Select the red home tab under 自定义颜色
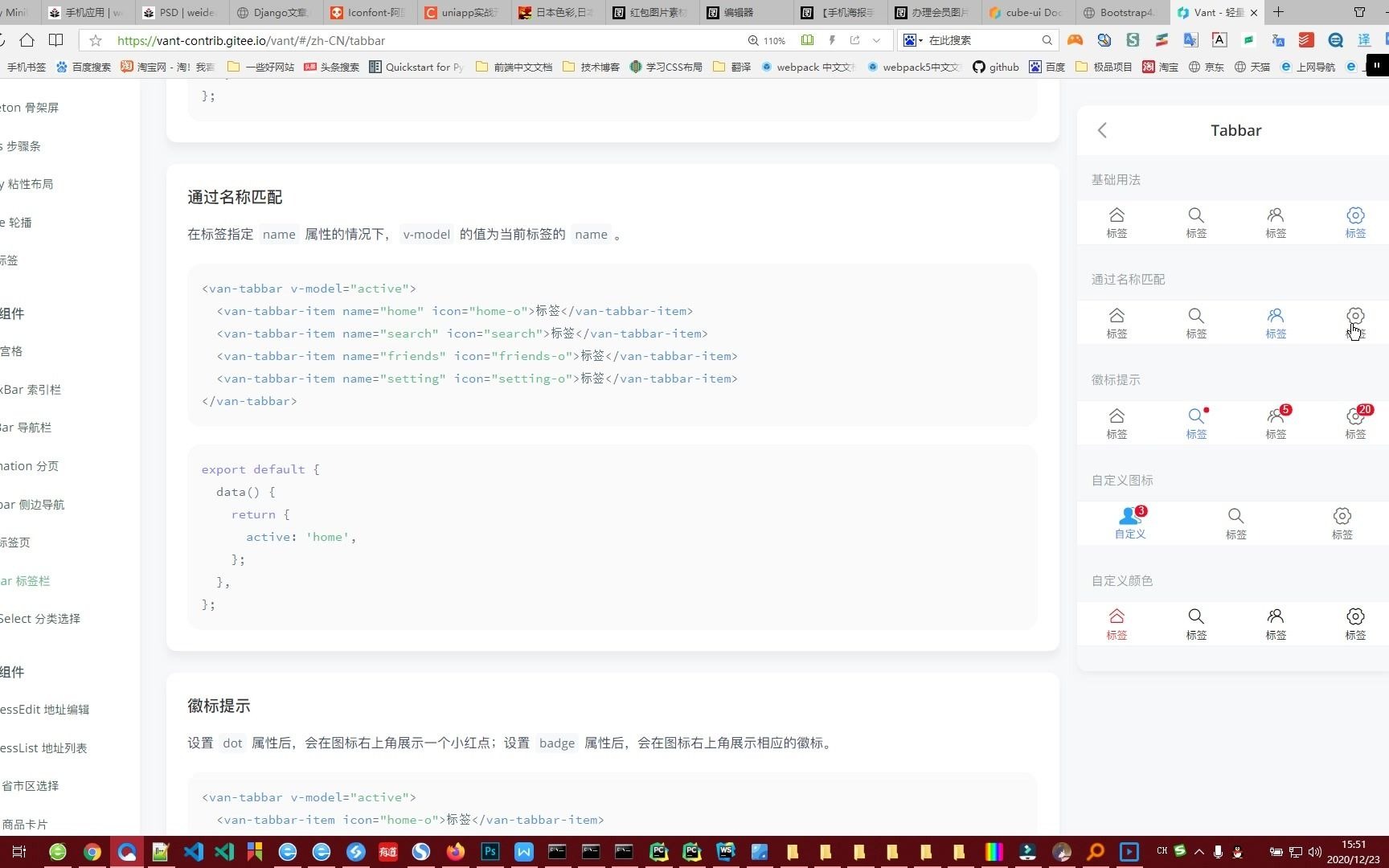Image resolution: width=1389 pixels, height=868 pixels. [x=1117, y=624]
